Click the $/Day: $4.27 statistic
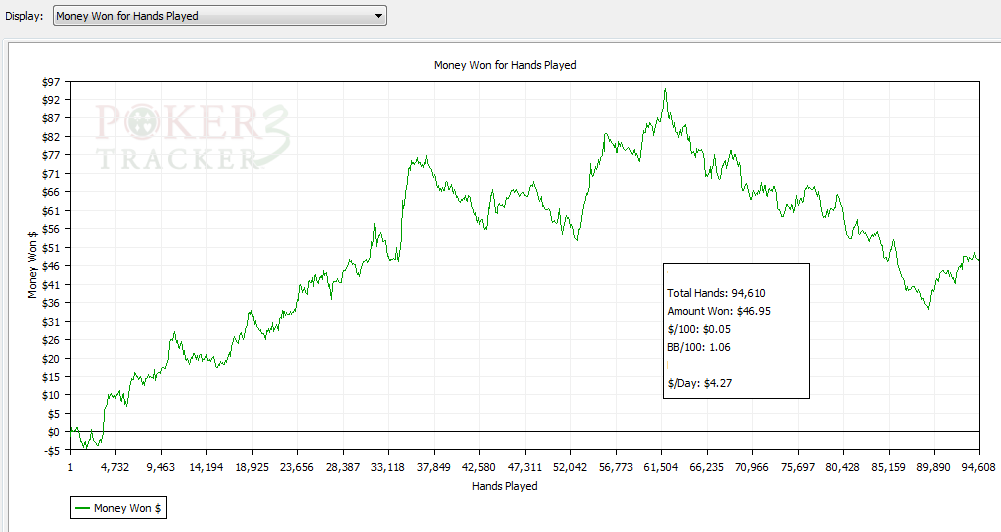This screenshot has height=532, width=1001. (700, 383)
